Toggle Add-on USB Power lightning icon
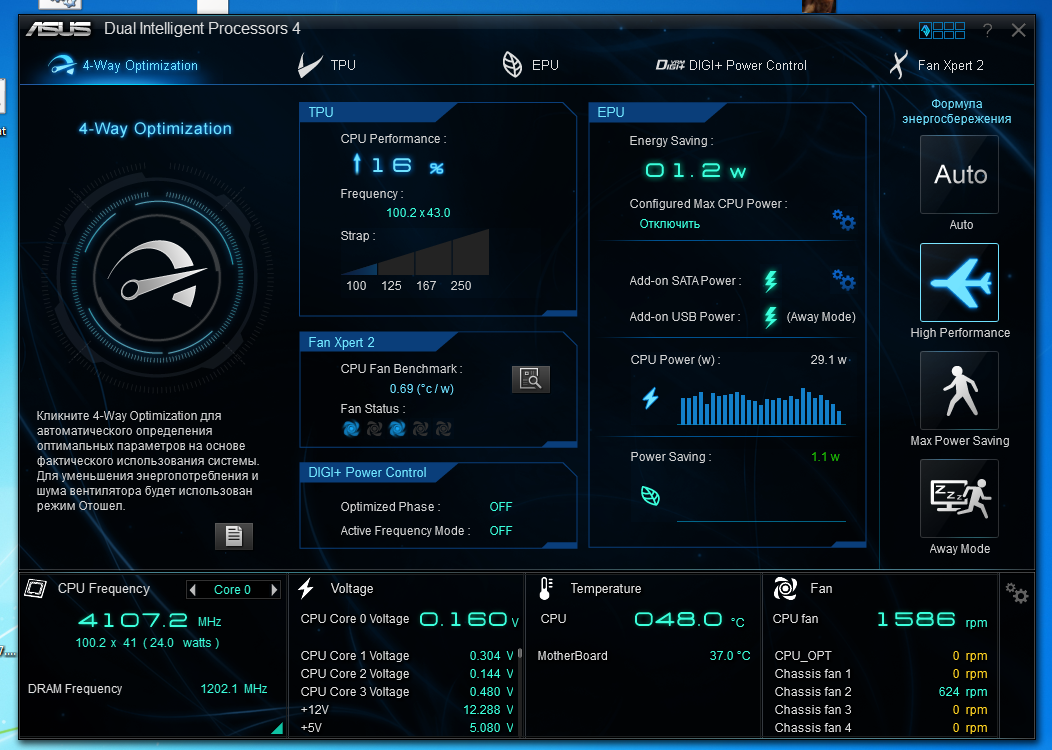The width and height of the screenshot is (1052, 750). [x=771, y=317]
